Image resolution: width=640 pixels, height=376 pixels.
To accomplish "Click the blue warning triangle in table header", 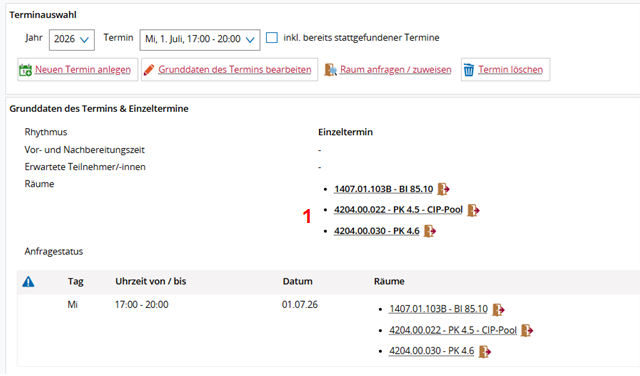I will (x=28, y=282).
